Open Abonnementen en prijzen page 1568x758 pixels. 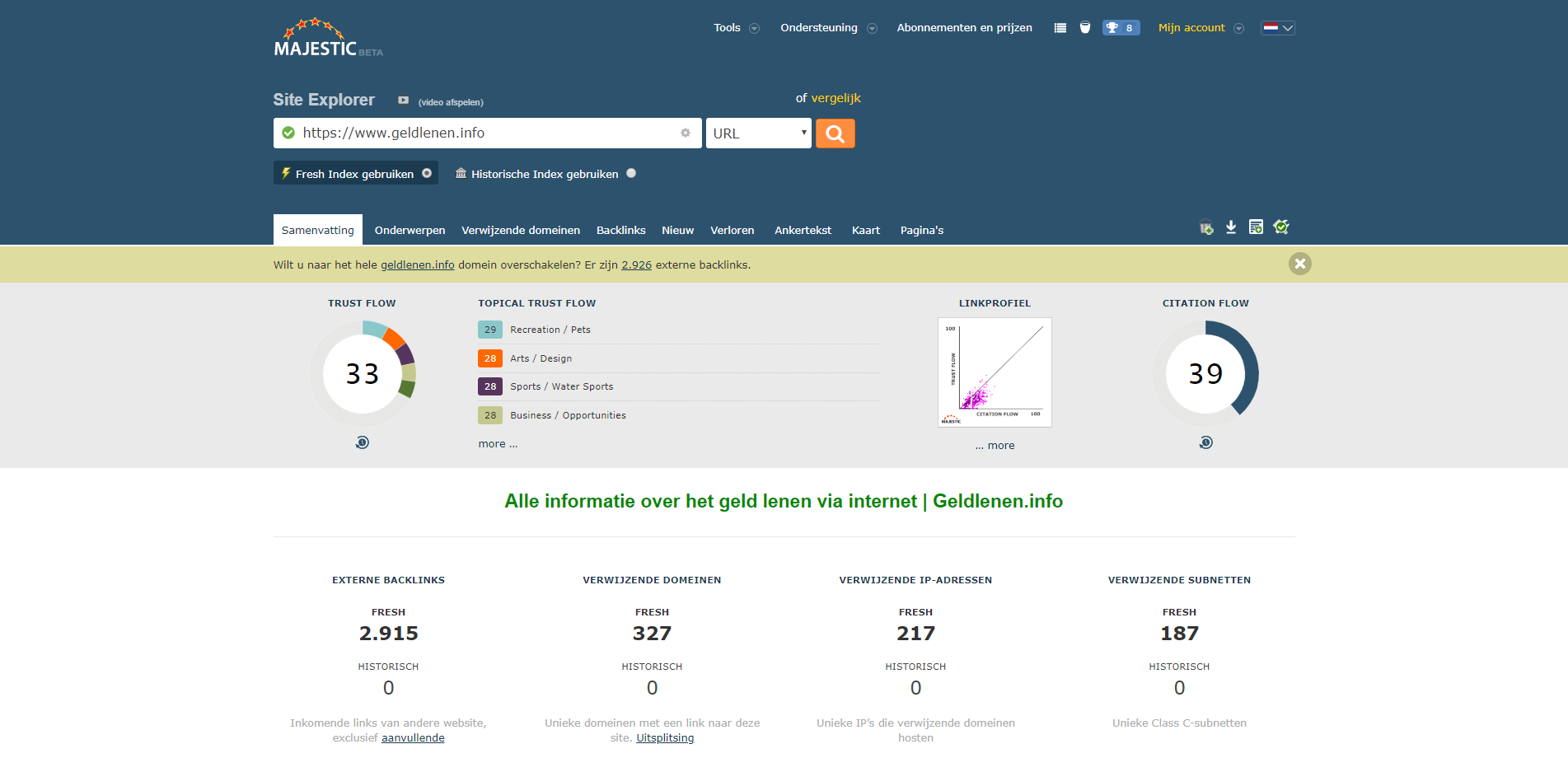965,28
